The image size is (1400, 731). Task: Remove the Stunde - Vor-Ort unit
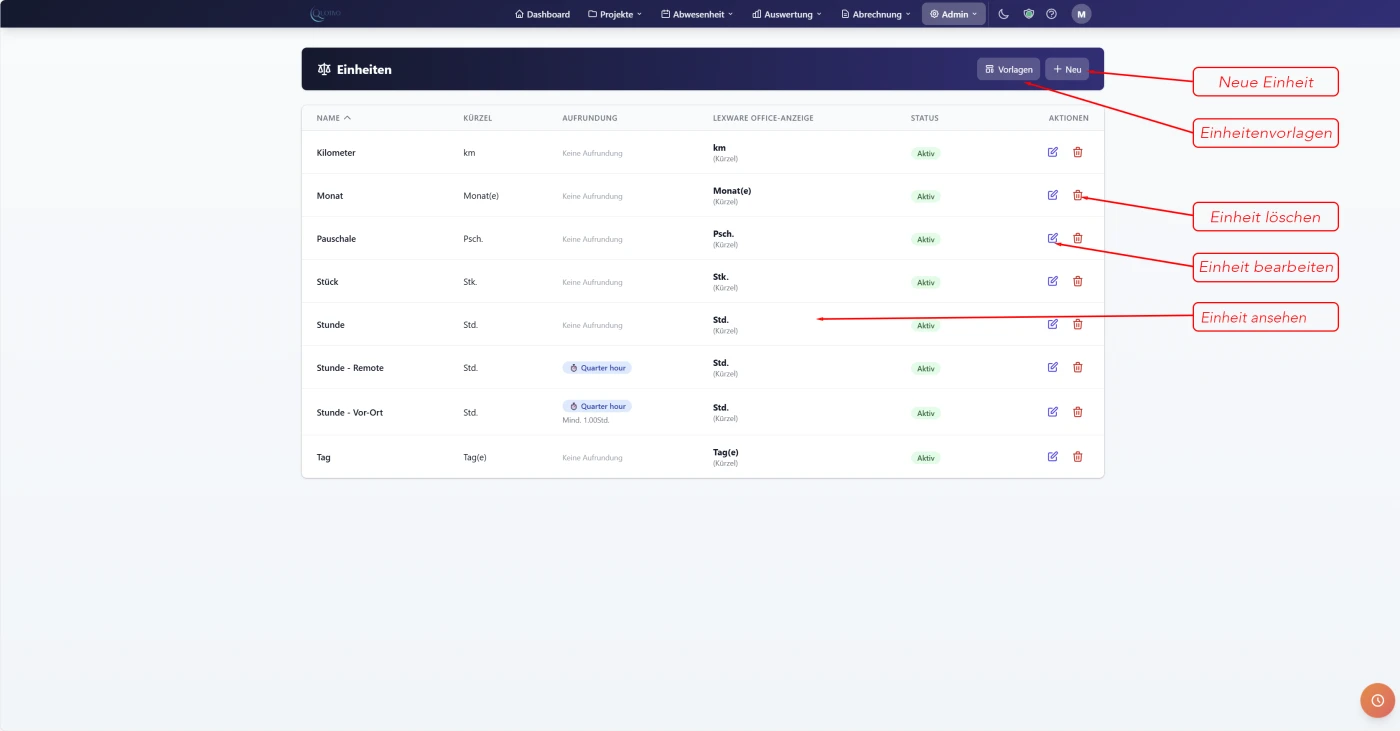[x=1077, y=412]
